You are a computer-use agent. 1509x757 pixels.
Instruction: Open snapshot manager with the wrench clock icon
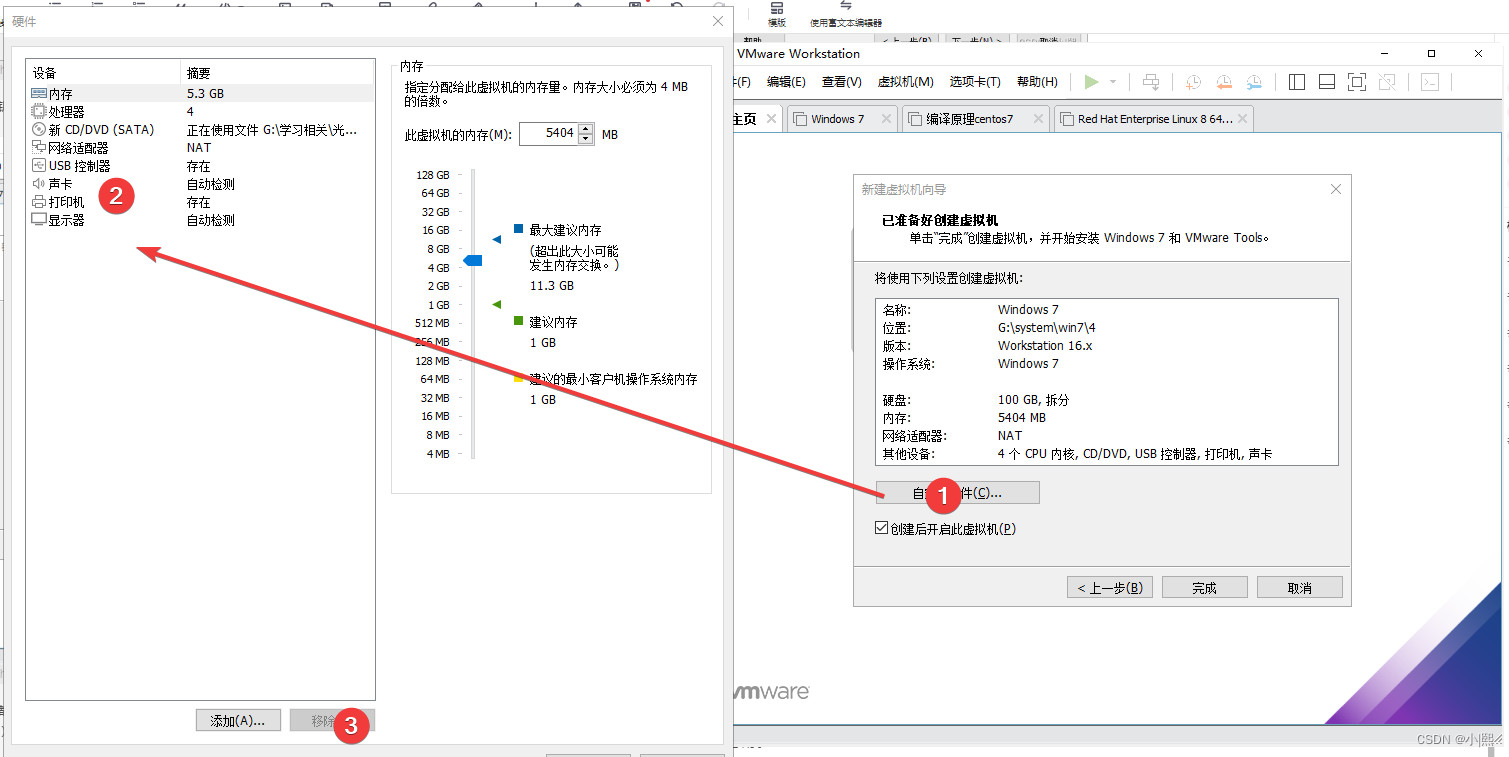tap(1254, 82)
